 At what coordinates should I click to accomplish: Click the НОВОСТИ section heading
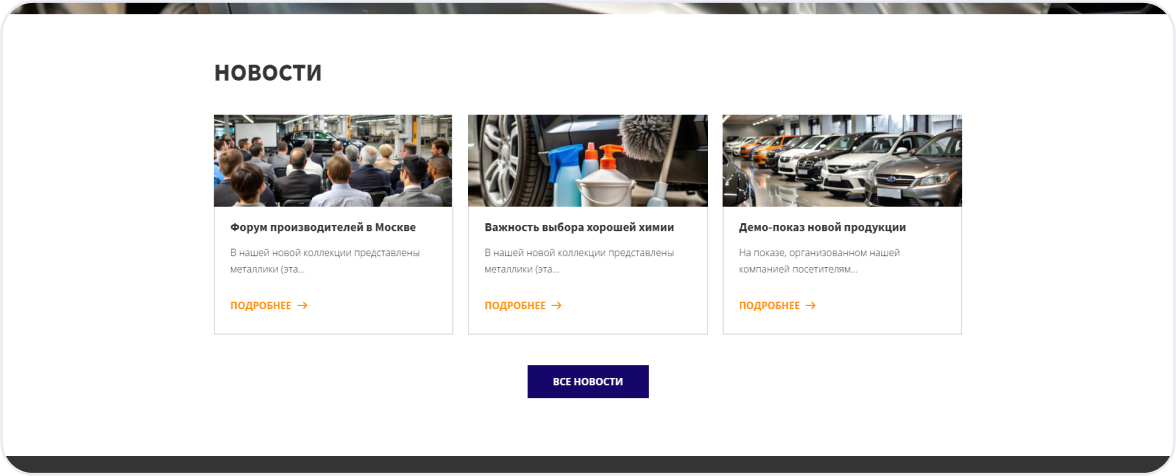(268, 73)
